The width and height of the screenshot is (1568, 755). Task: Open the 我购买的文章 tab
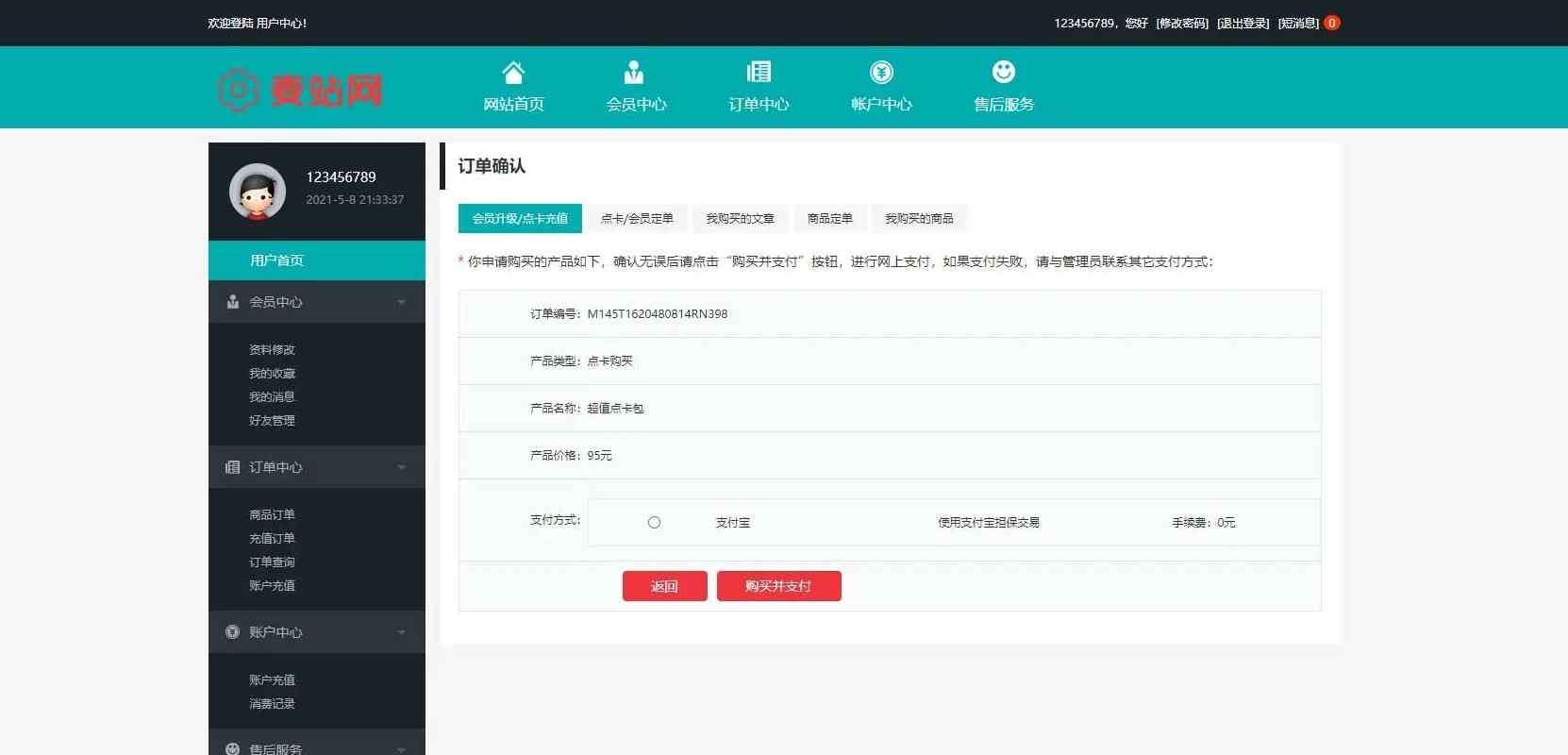pos(740,219)
